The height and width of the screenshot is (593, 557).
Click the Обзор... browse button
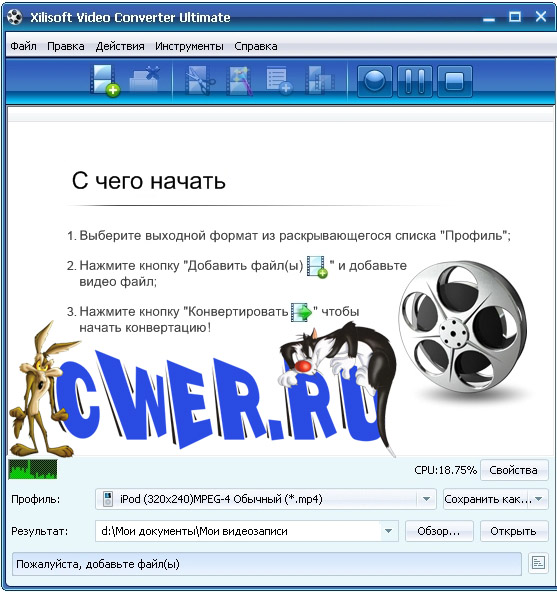click(x=439, y=531)
